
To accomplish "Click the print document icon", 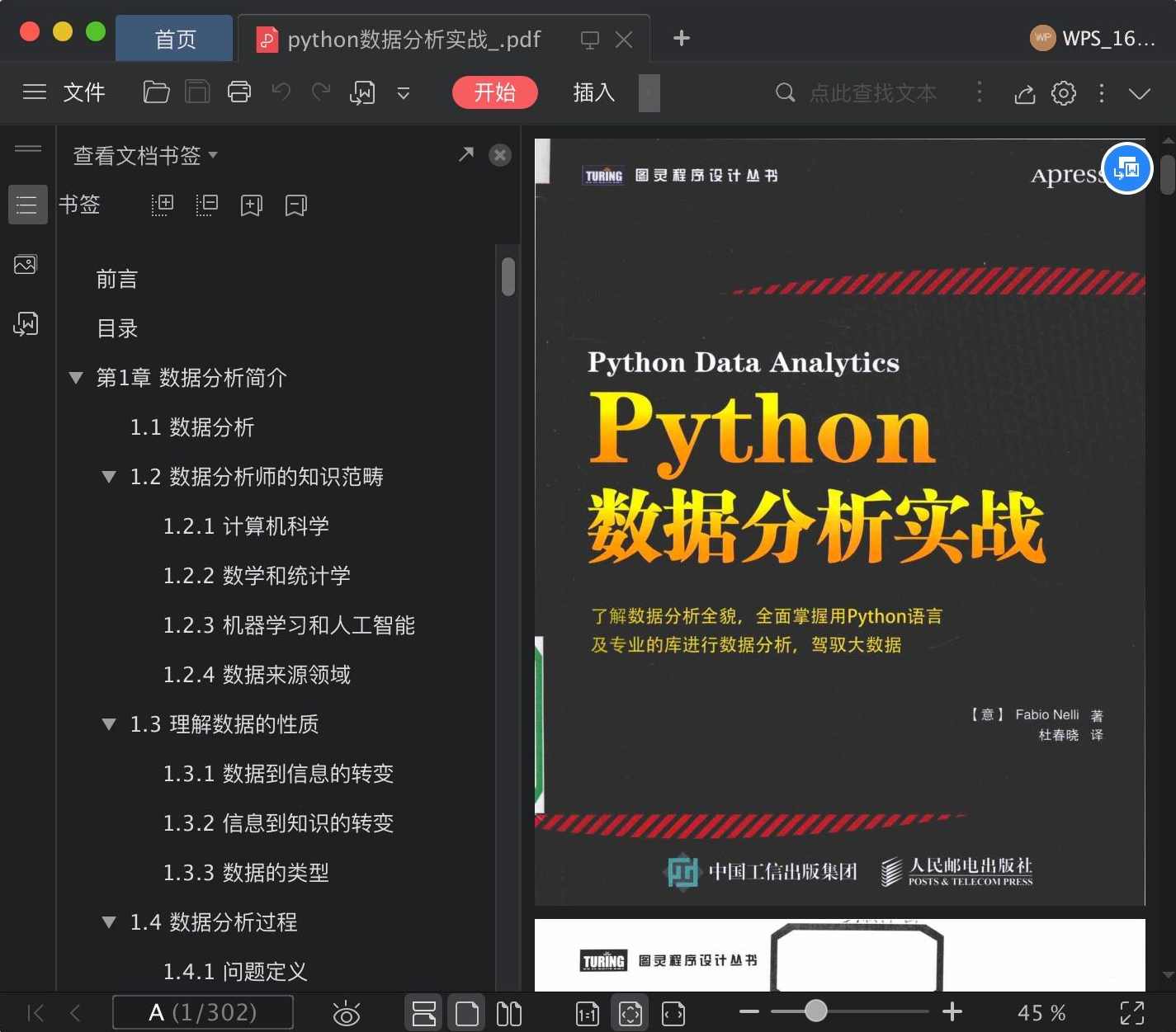I will (x=239, y=92).
